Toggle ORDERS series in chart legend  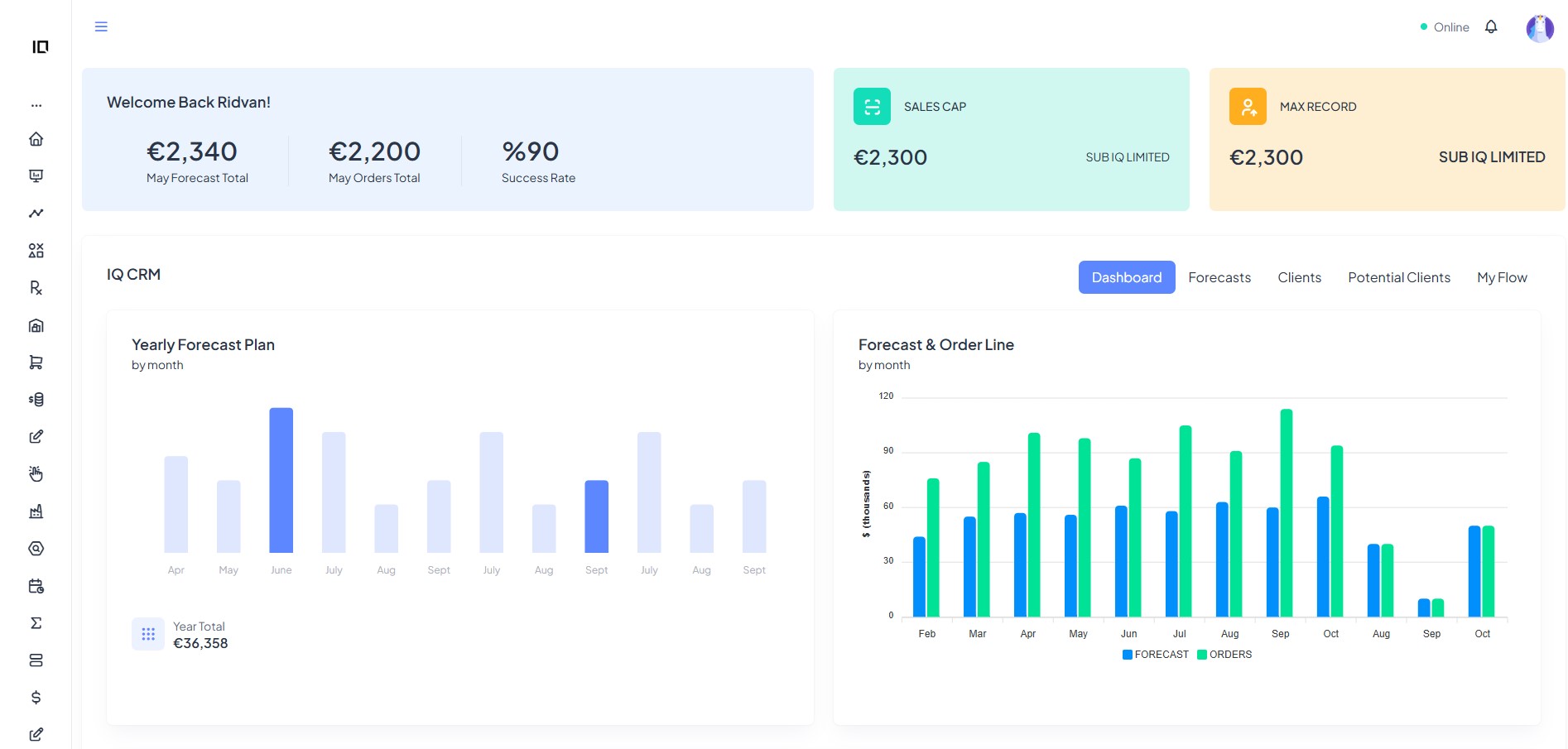click(x=1224, y=655)
